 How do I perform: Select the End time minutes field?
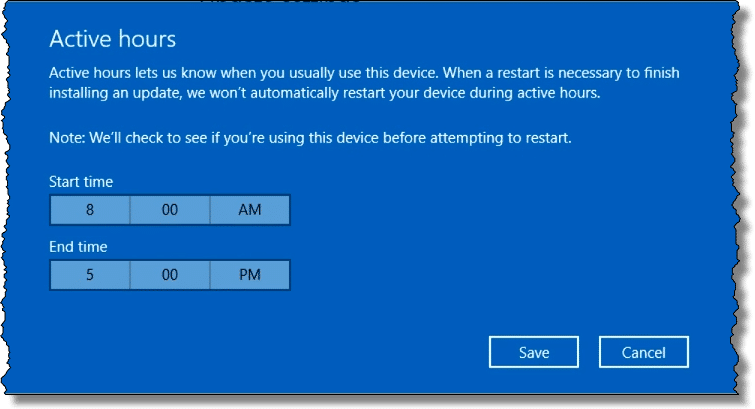coord(169,275)
